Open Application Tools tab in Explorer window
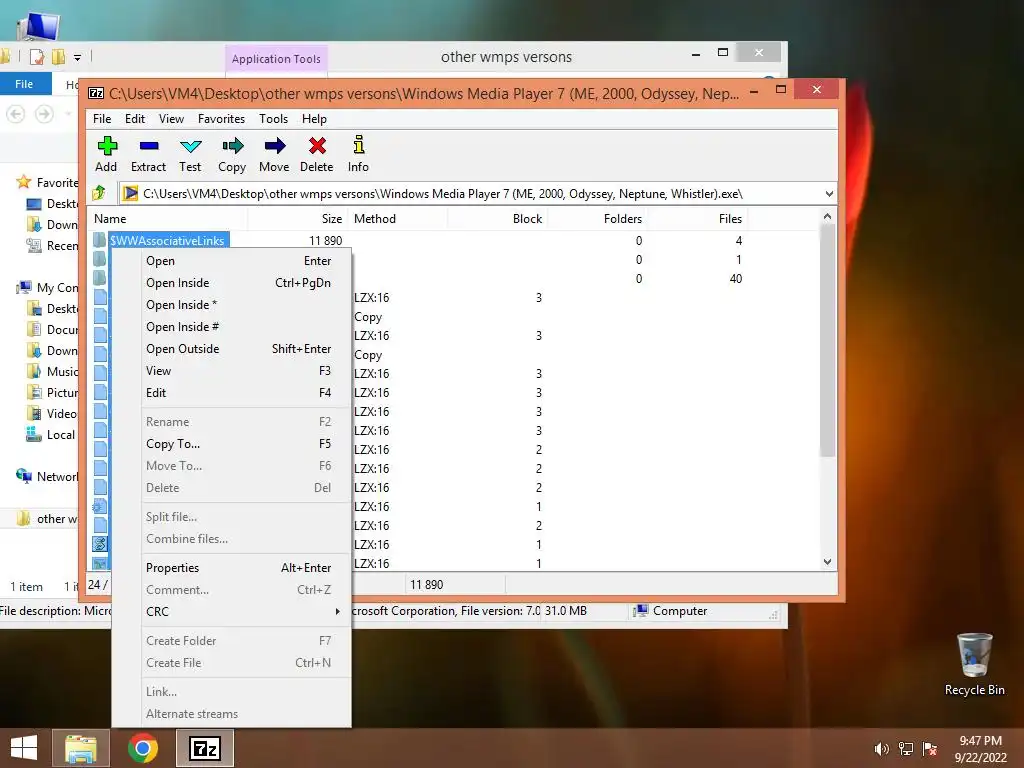The width and height of the screenshot is (1024, 768). pyautogui.click(x=276, y=59)
